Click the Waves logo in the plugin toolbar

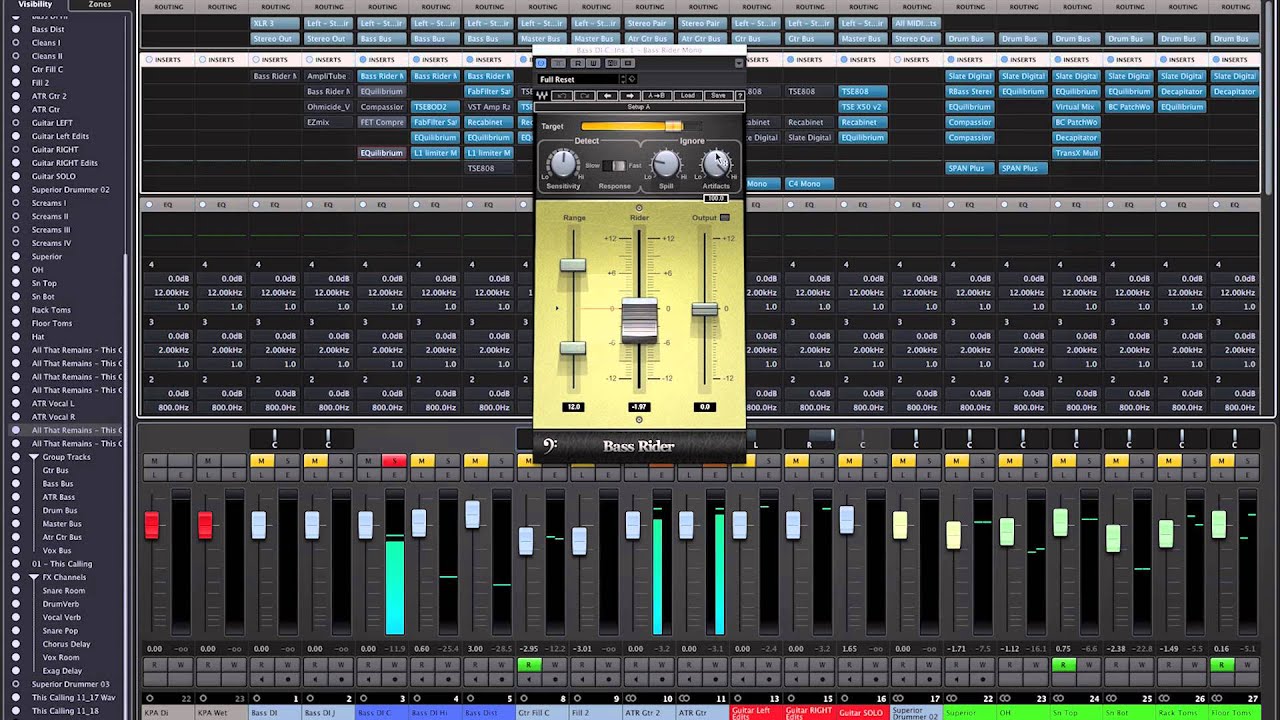tap(542, 96)
